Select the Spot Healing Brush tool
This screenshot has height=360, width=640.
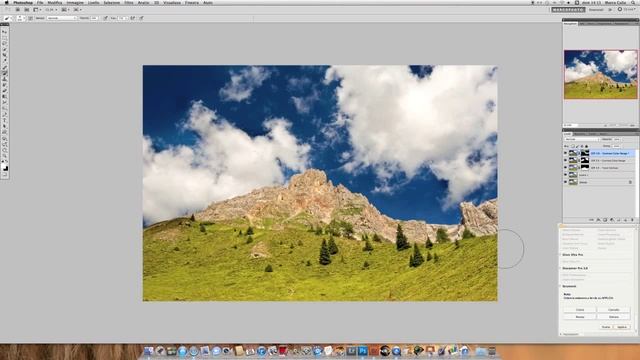pyautogui.click(x=4, y=67)
